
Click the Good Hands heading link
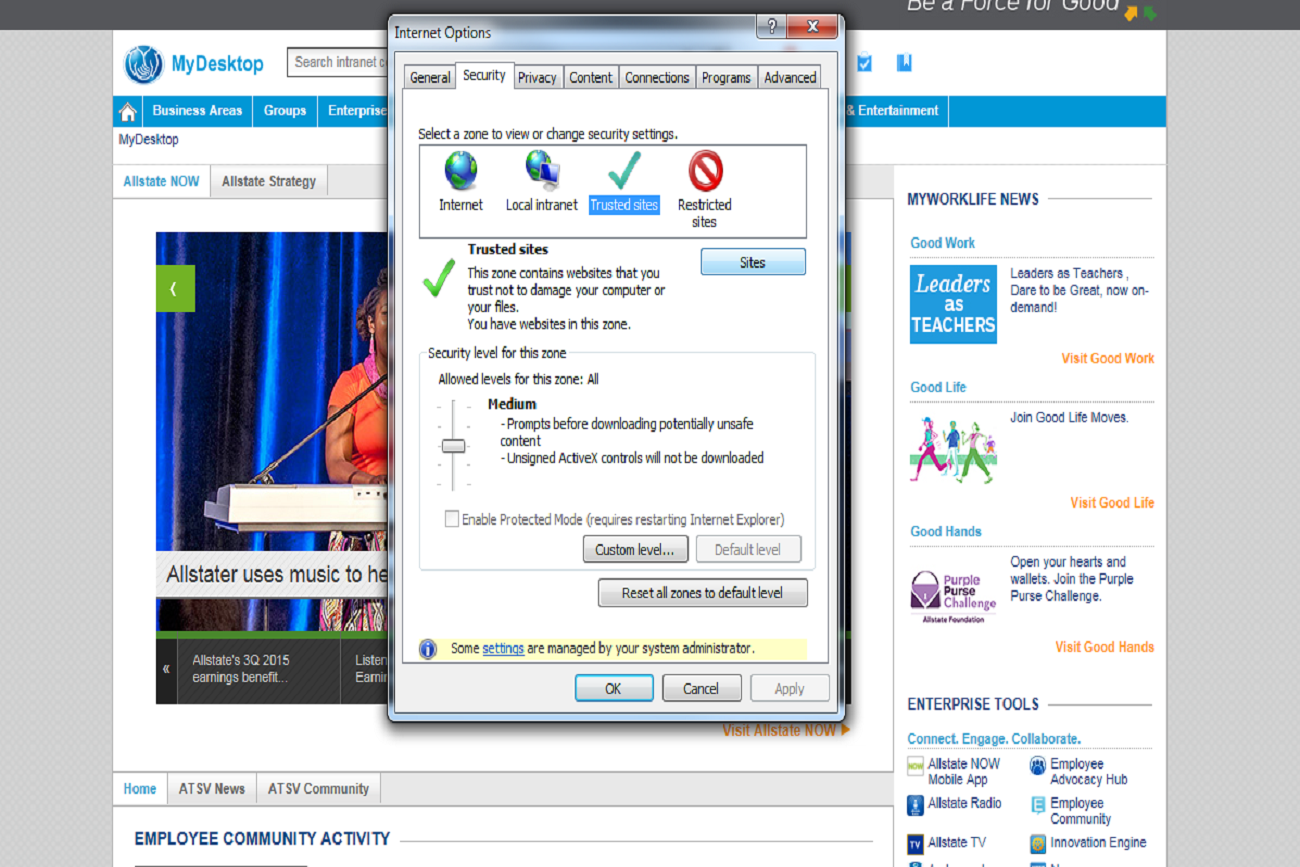946,531
